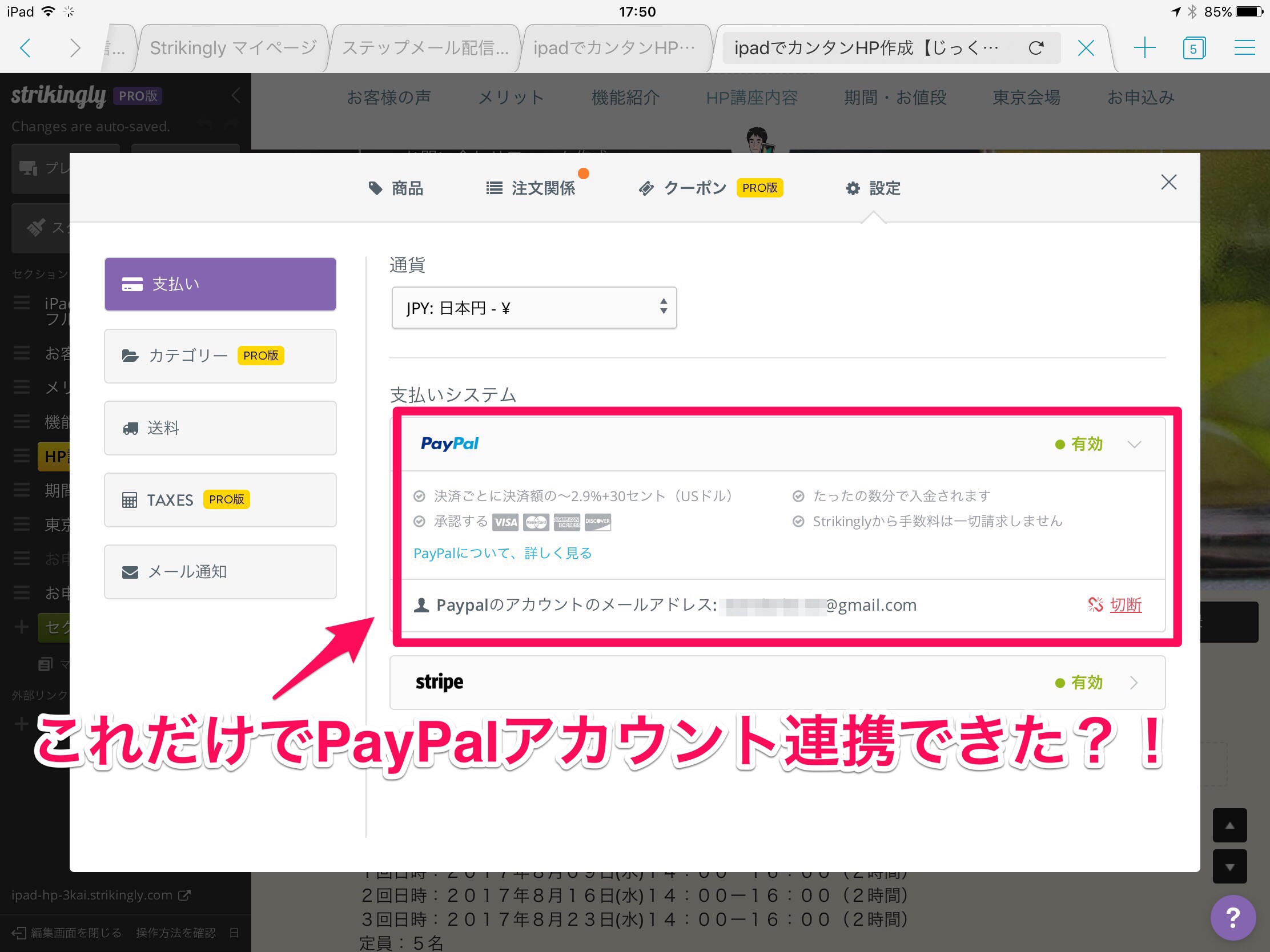Move the section down with the down arrow
Image resolution: width=1270 pixels, height=952 pixels.
[1230, 866]
